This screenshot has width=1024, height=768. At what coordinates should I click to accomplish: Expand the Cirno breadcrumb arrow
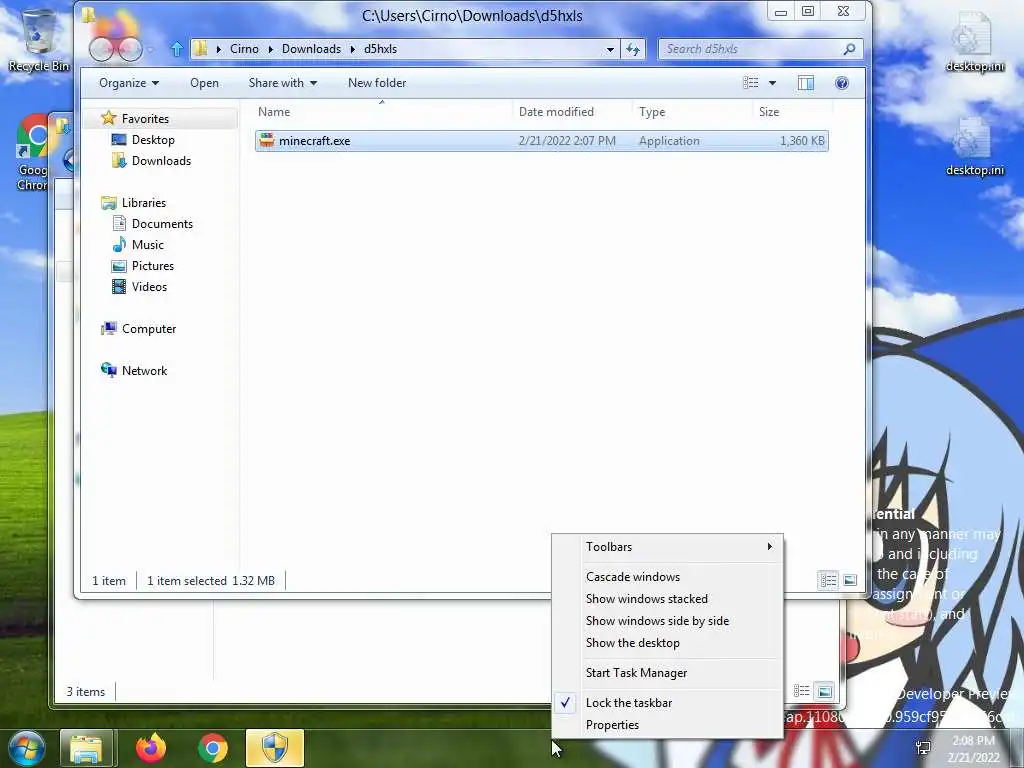point(270,49)
